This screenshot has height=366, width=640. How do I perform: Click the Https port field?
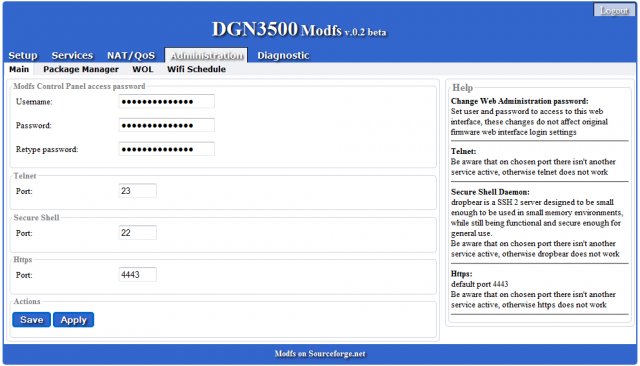[138, 275]
